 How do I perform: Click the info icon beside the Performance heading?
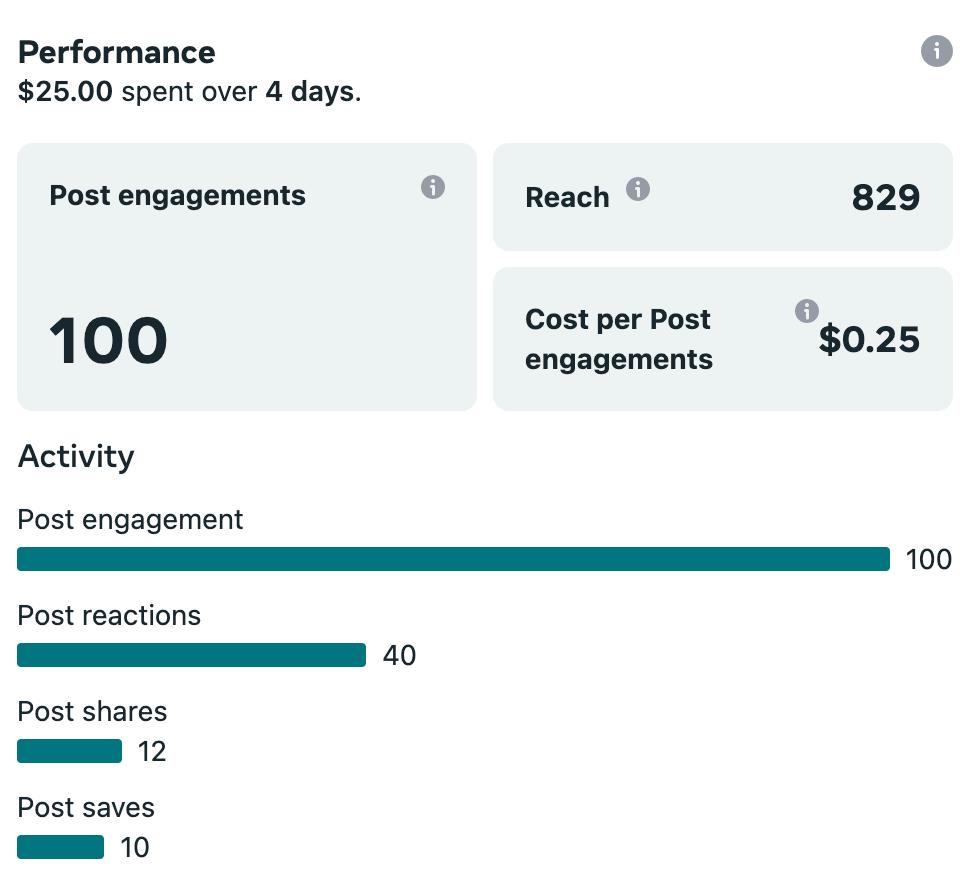point(936,51)
